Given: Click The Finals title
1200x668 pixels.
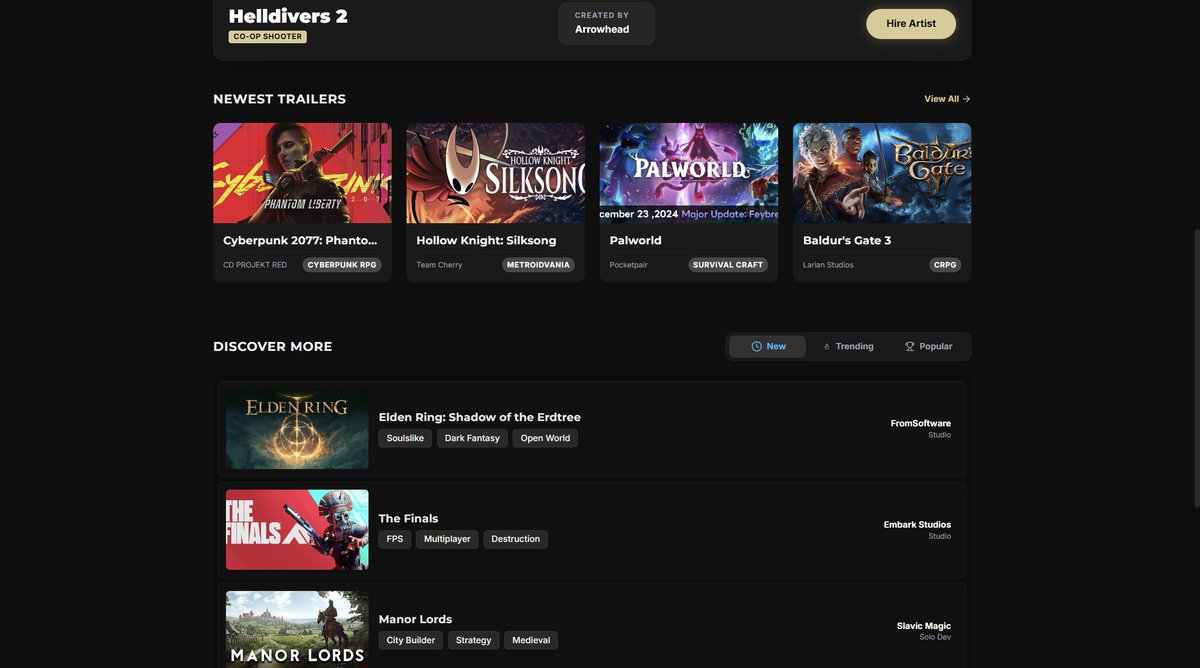Looking at the screenshot, I should point(408,518).
